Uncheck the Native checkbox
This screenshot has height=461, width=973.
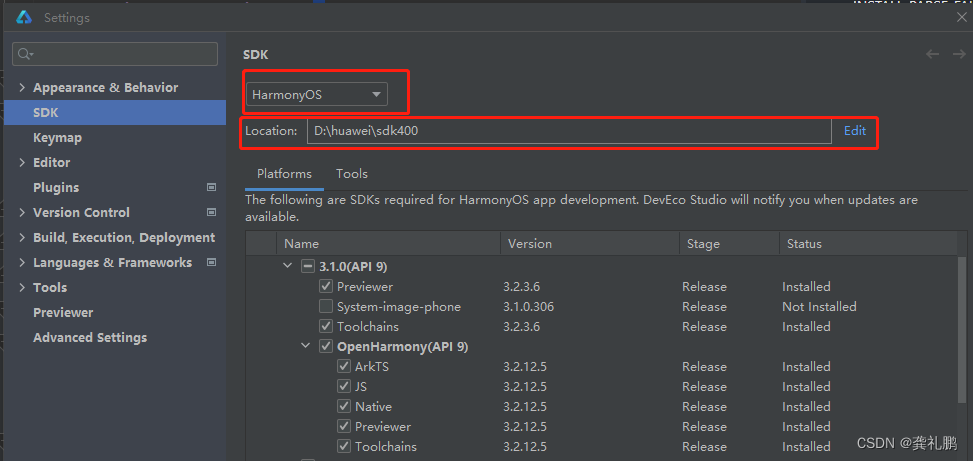tap(344, 406)
